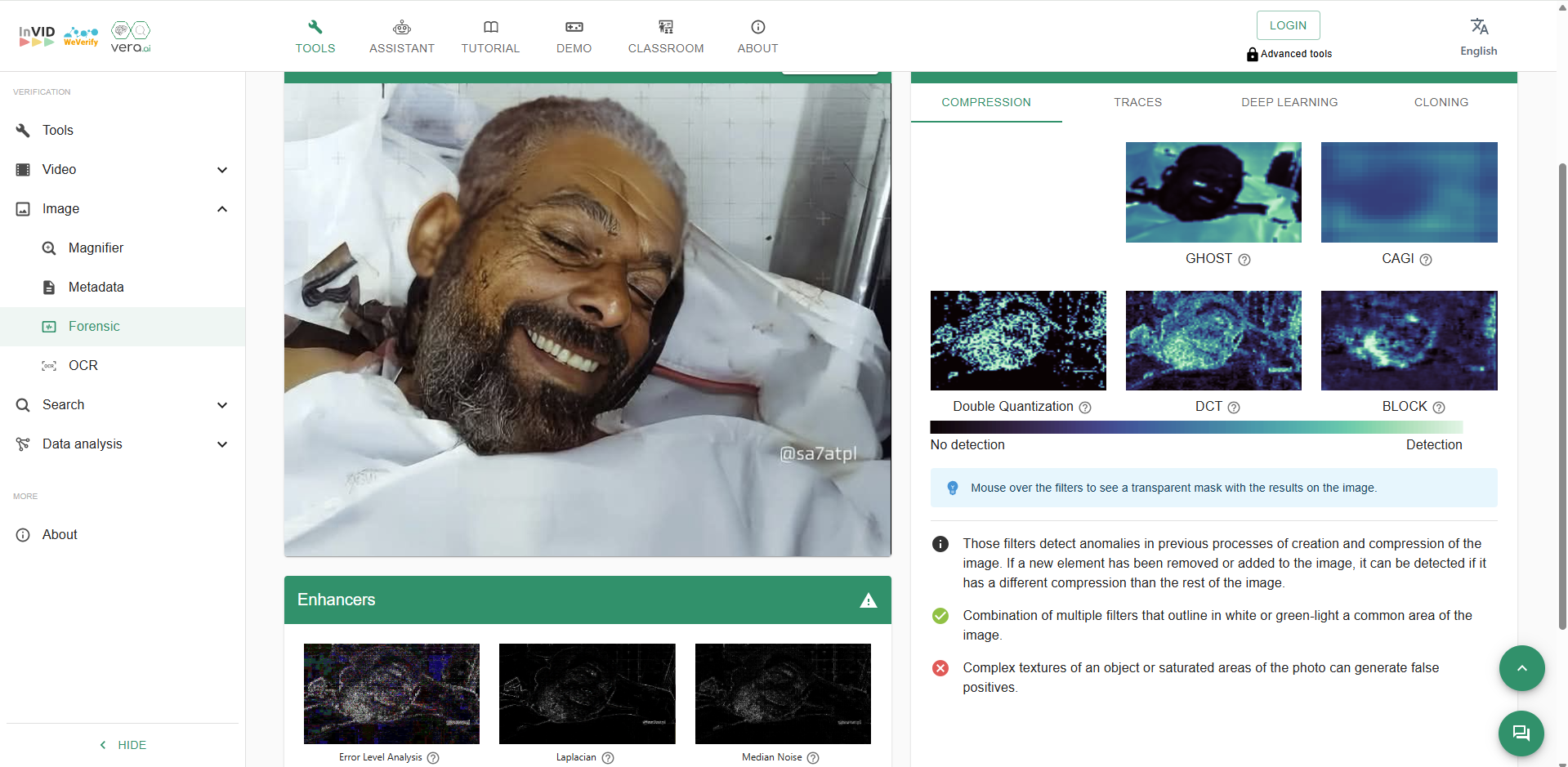Click the help icon next to GHOST

[x=1244, y=260]
